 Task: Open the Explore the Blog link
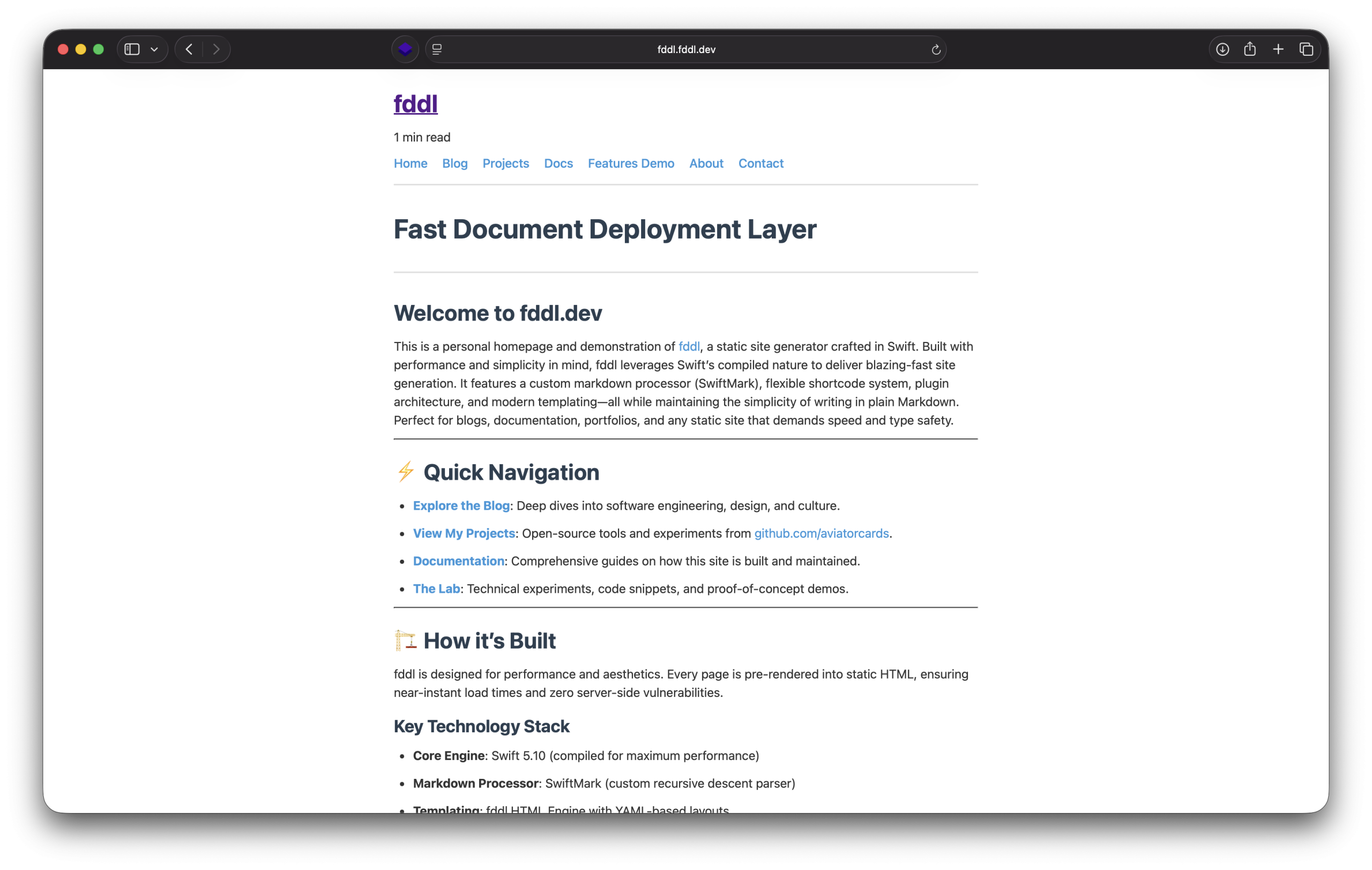(x=461, y=506)
